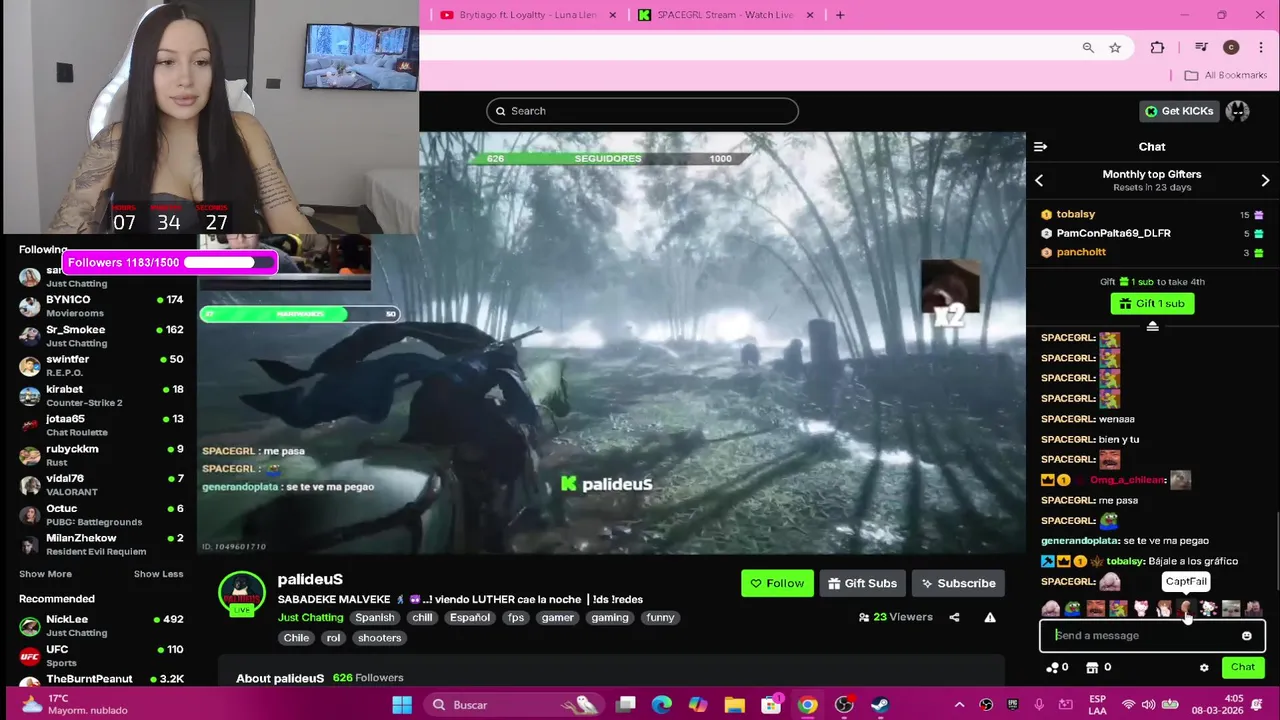Follow the palideuS channel
The width and height of the screenshot is (1280, 720).
click(777, 583)
